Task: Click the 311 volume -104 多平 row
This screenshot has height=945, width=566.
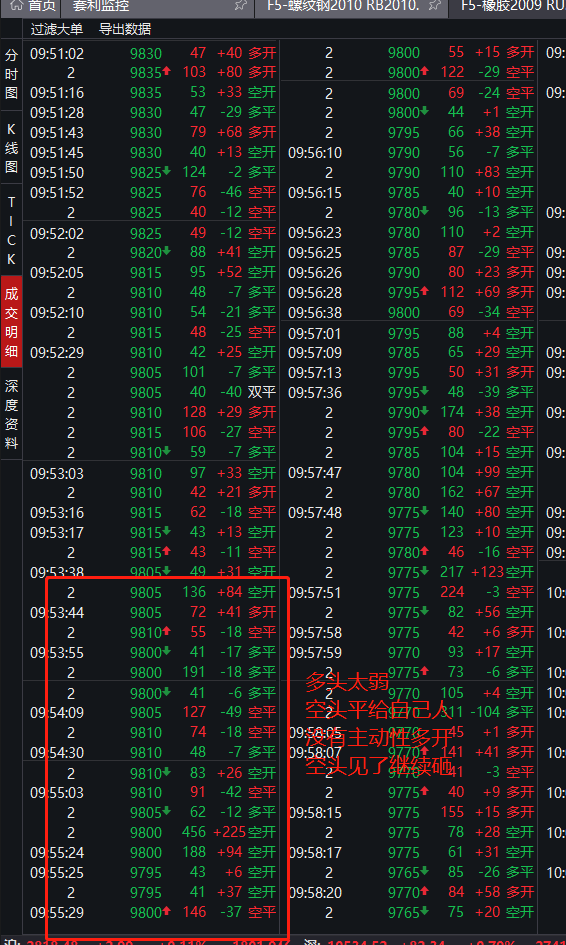Action: click(411, 712)
